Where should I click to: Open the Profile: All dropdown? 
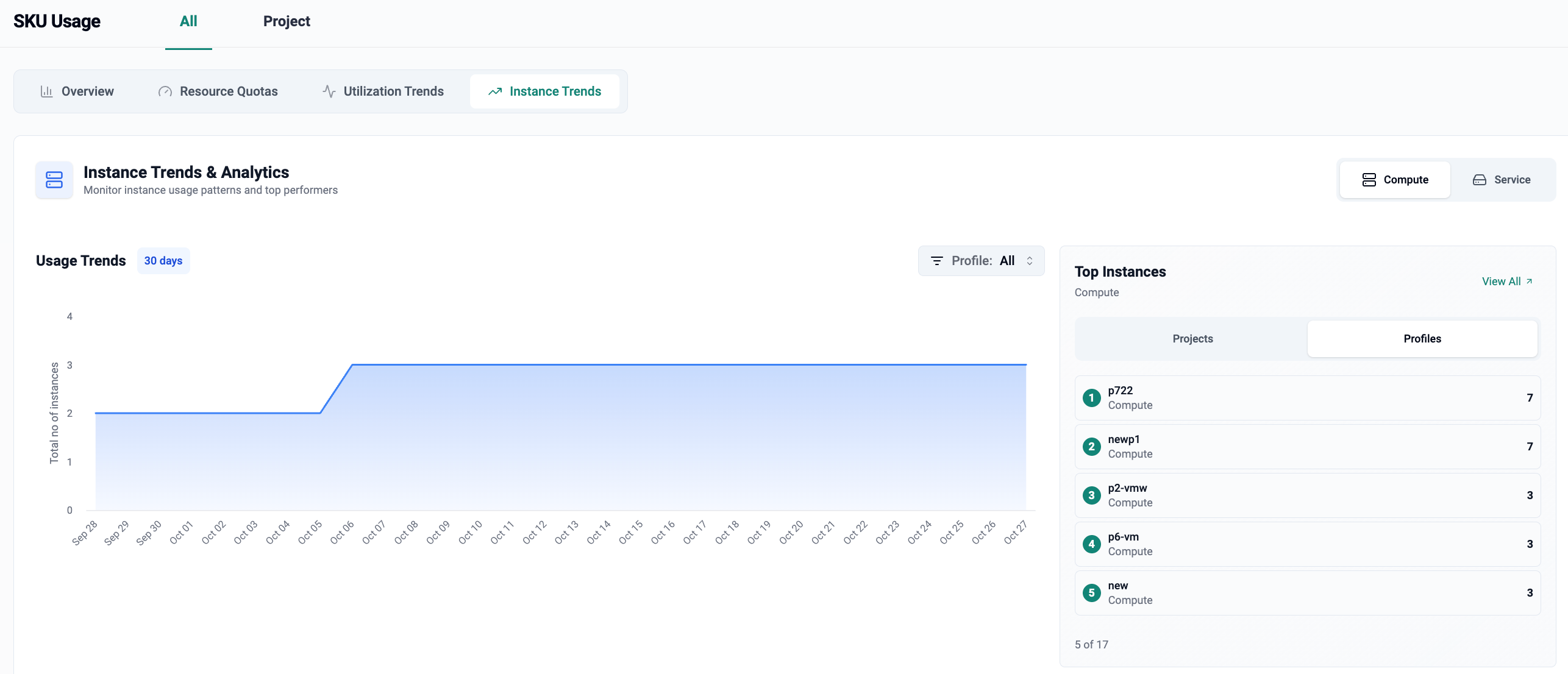tap(981, 261)
